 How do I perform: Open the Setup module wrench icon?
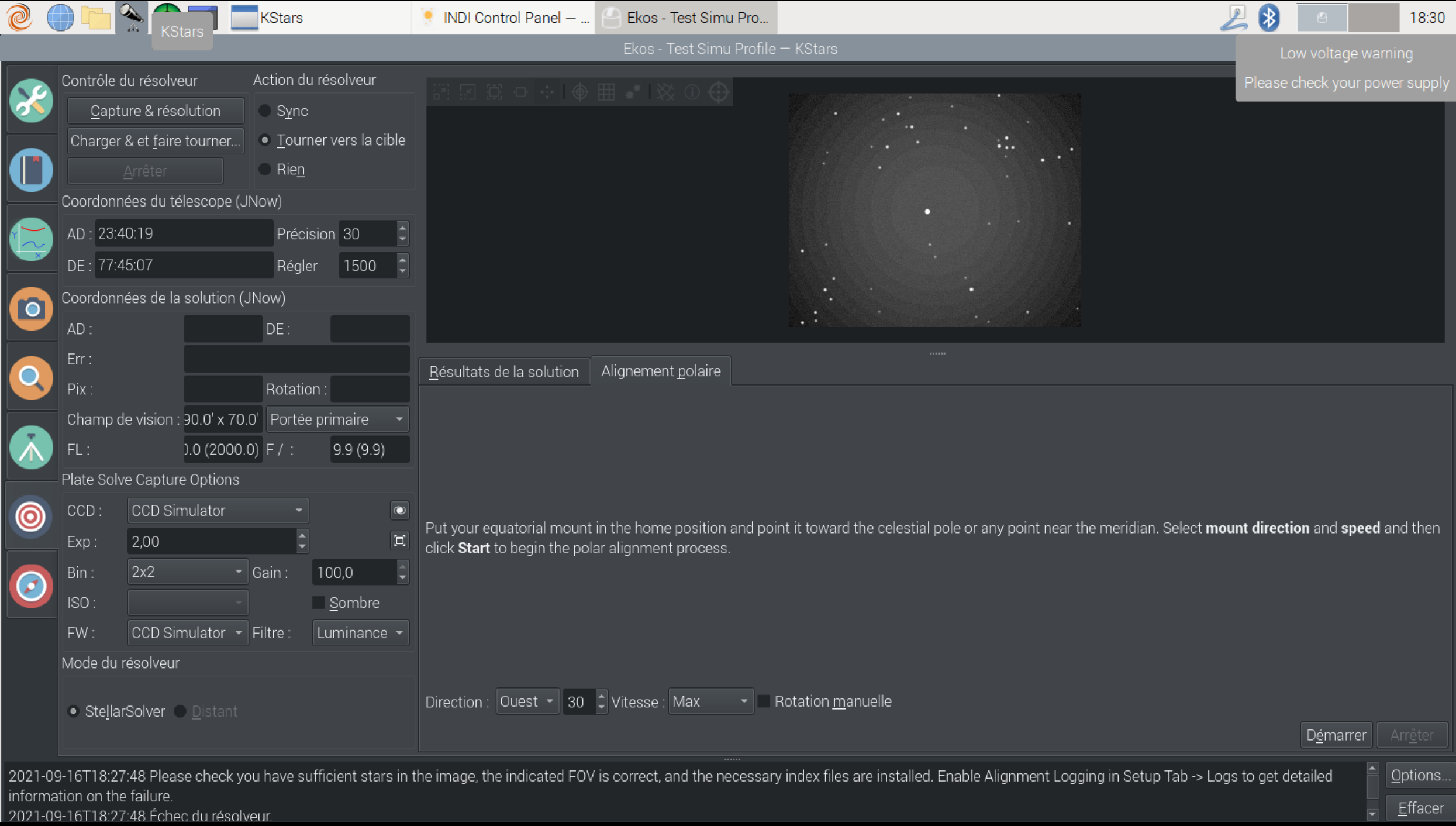tap(31, 101)
